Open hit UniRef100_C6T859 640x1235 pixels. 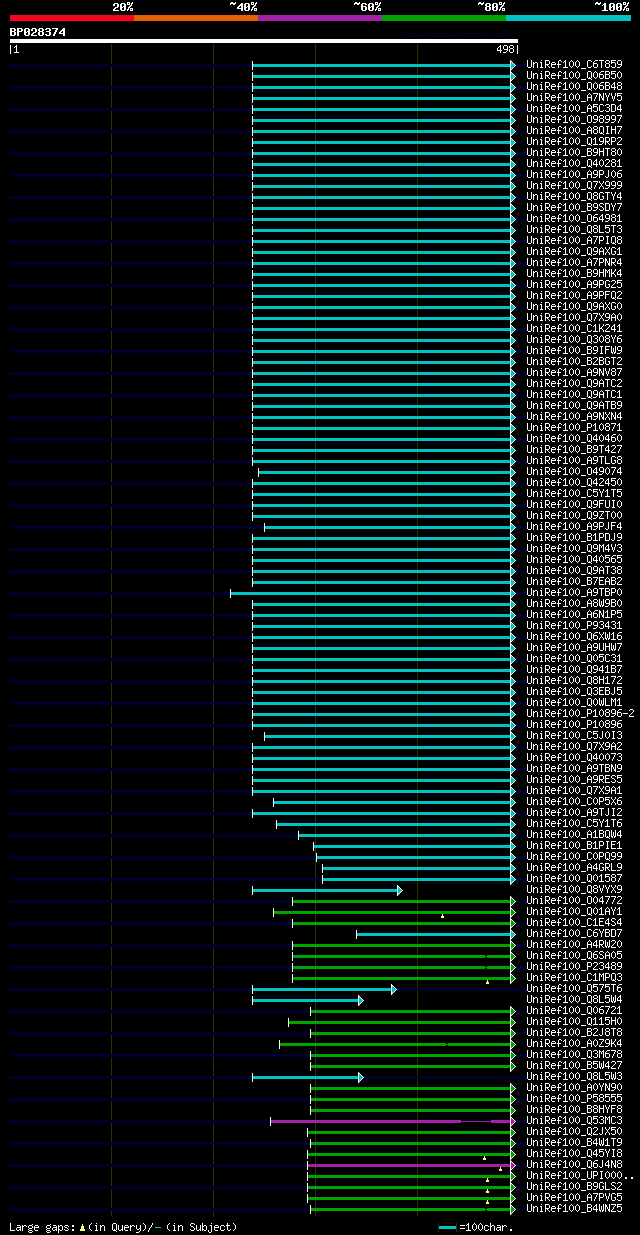point(574,64)
